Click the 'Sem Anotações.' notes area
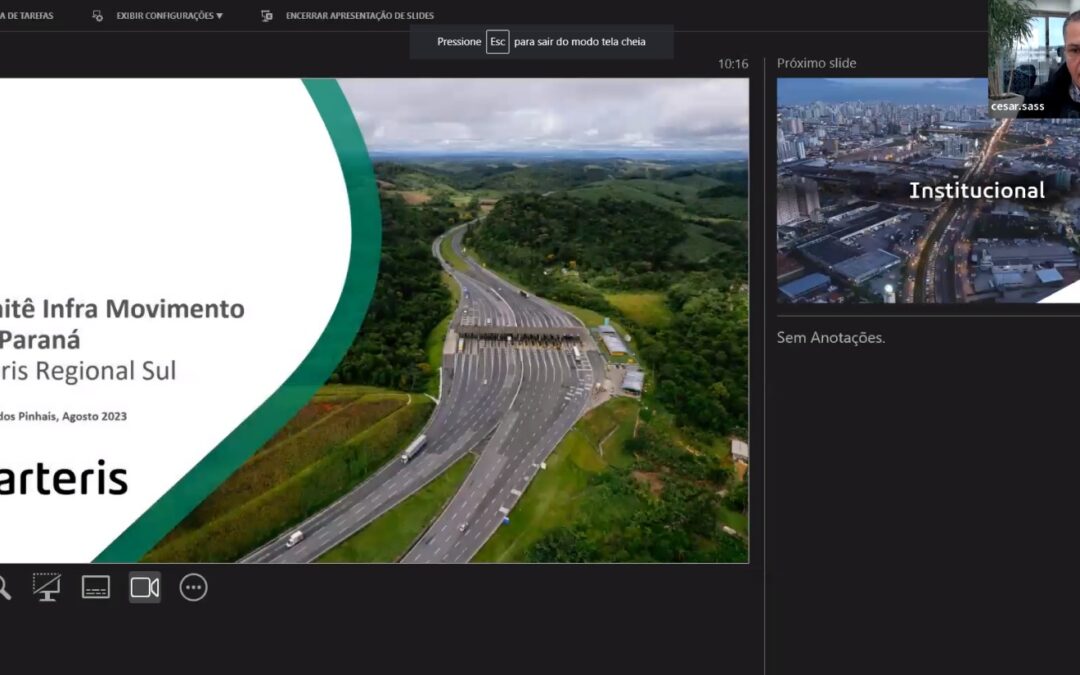The height and width of the screenshot is (675, 1080). click(831, 338)
